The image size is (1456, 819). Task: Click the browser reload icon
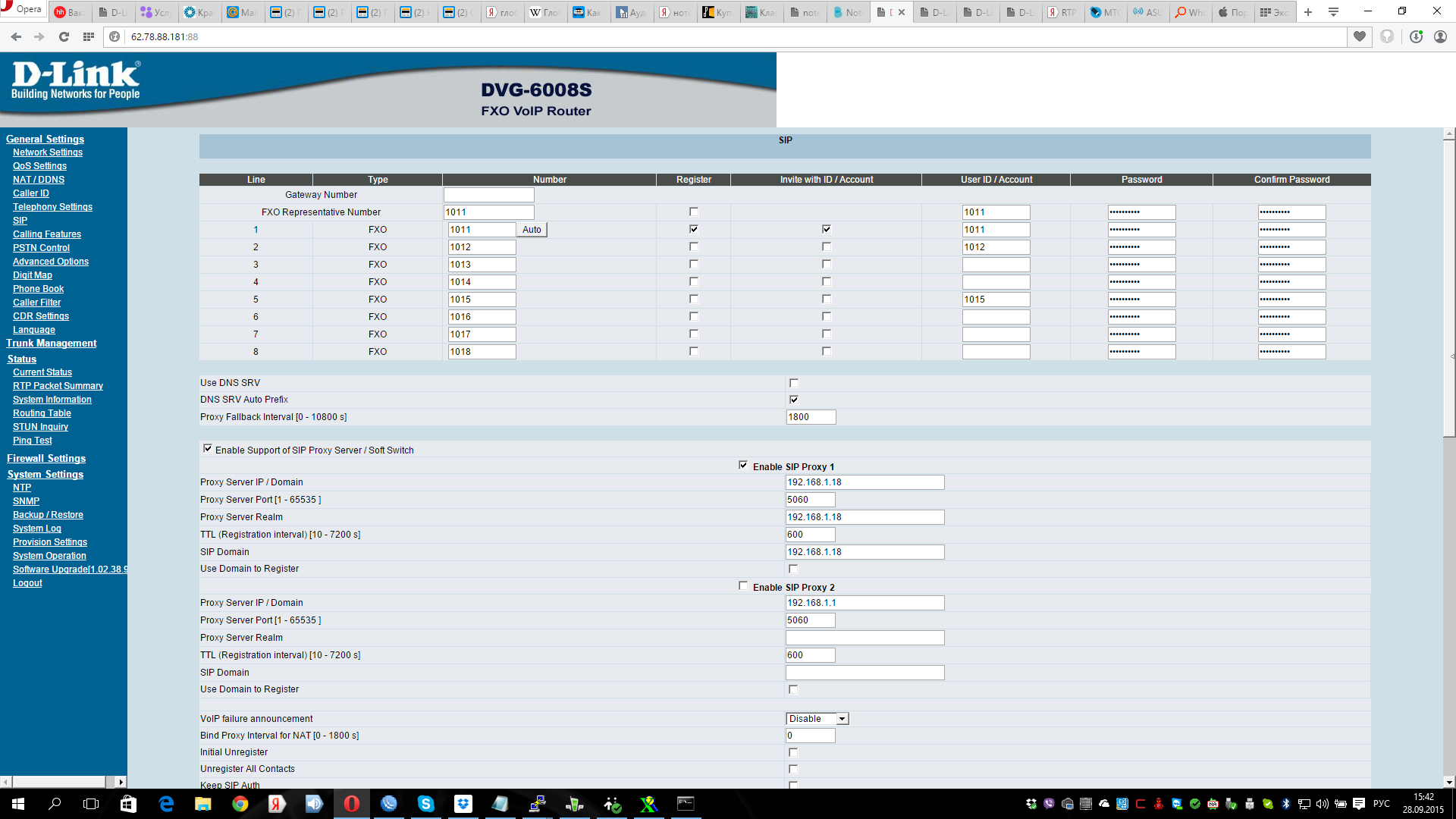64,36
